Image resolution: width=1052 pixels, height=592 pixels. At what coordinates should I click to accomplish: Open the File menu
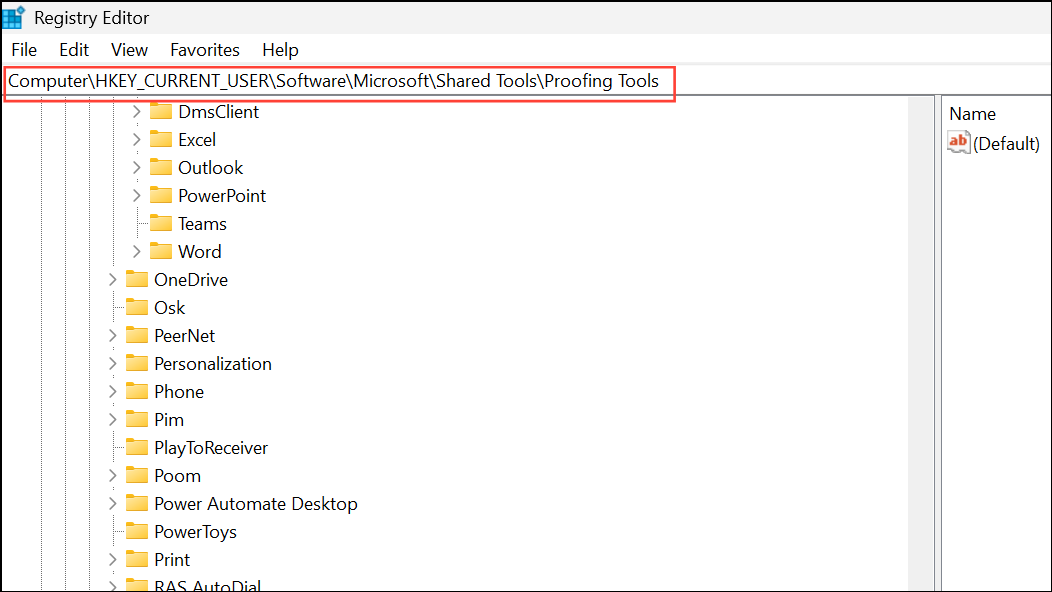click(24, 50)
